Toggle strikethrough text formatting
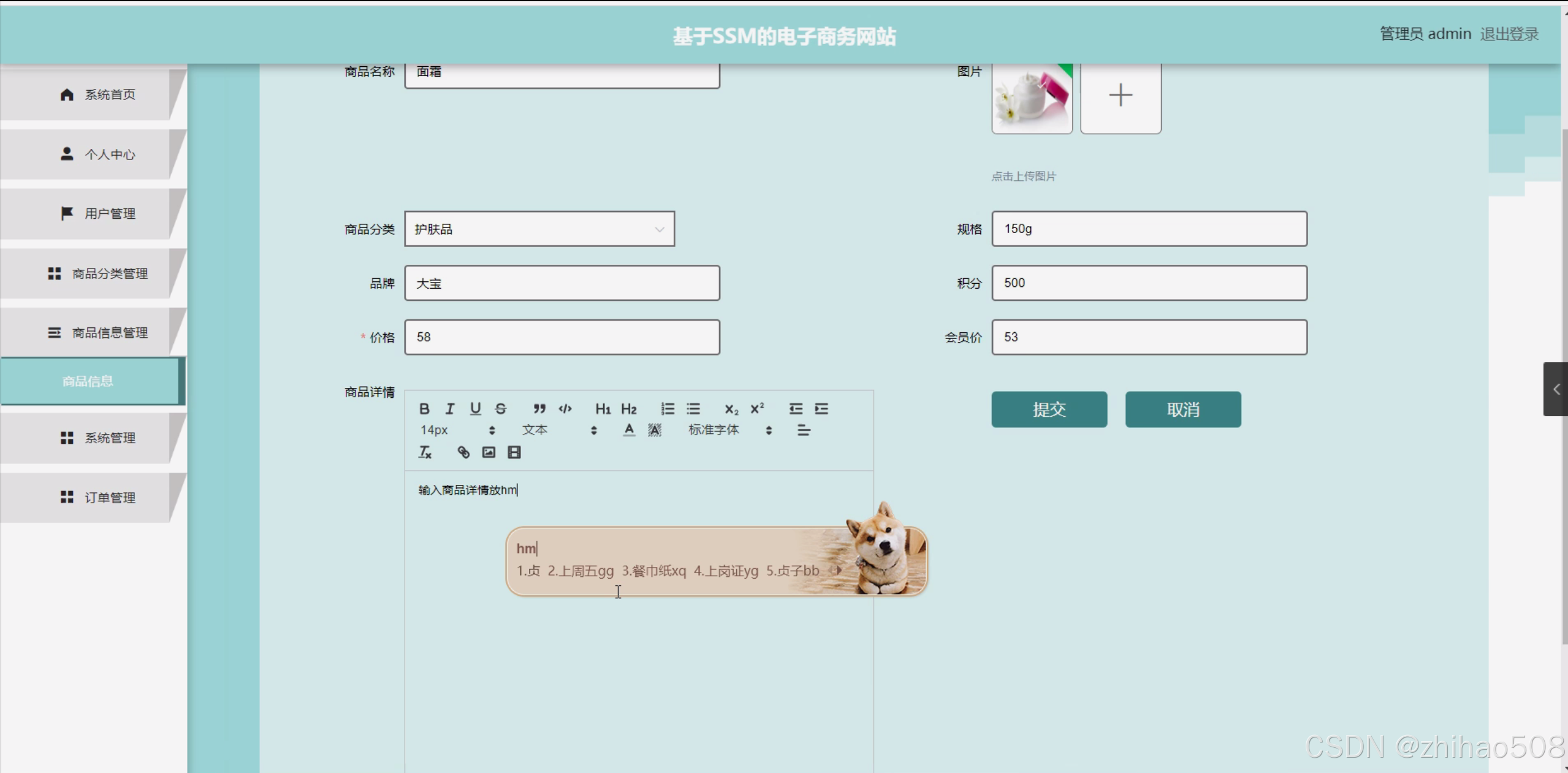 (x=501, y=409)
